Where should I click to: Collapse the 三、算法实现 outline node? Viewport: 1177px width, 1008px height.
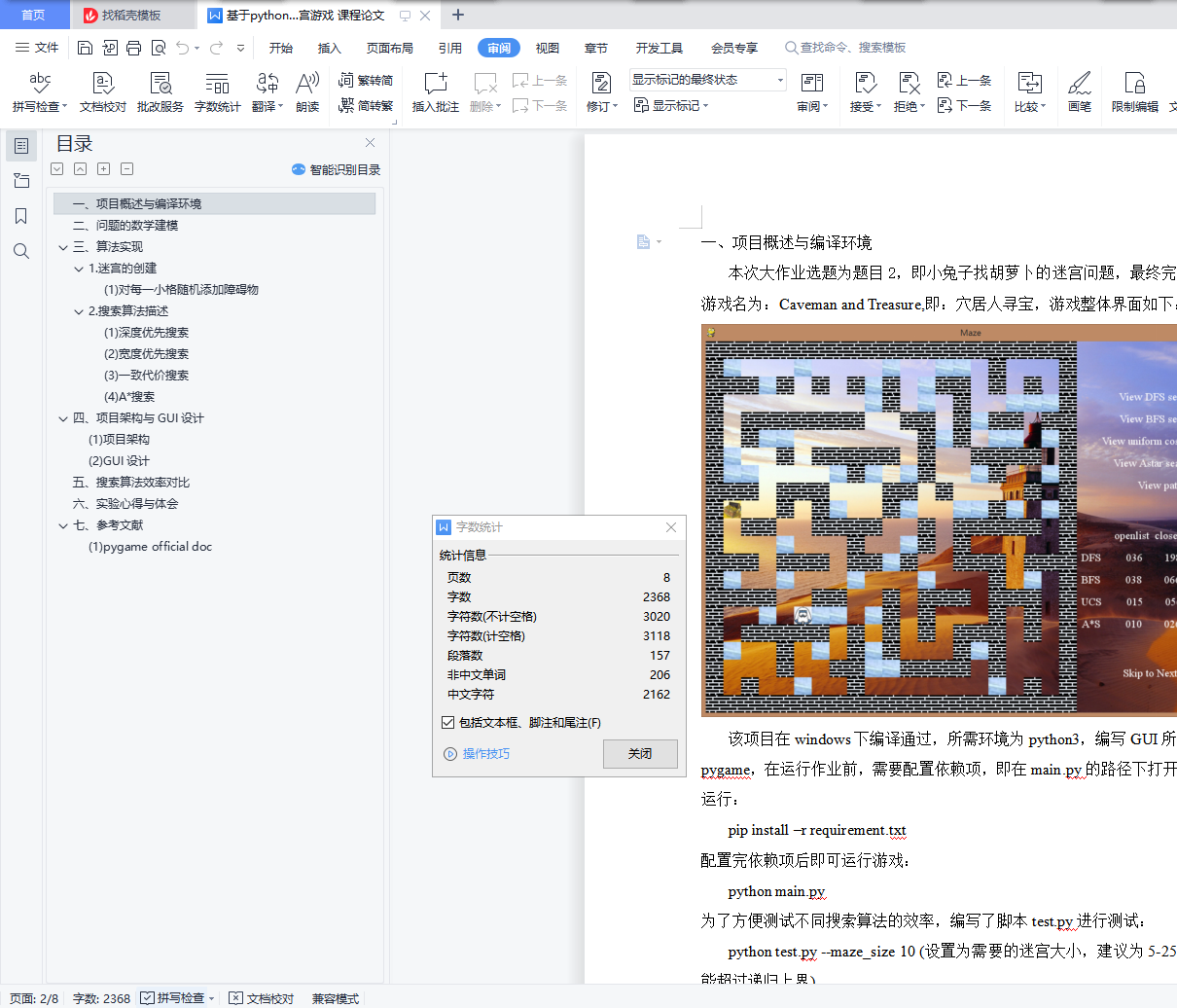(63, 247)
